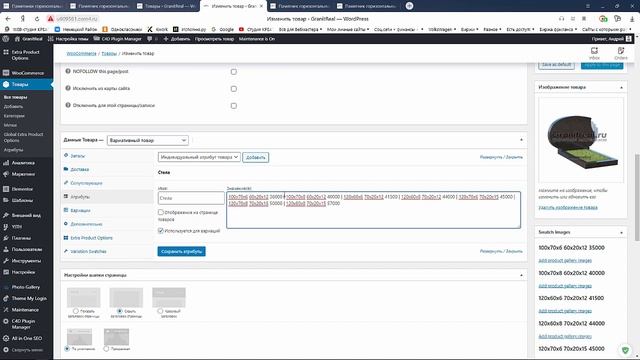640x360 pixels.
Task: Expand the Биржа фриланса bookmarks folder
Action: [x=558, y=29]
